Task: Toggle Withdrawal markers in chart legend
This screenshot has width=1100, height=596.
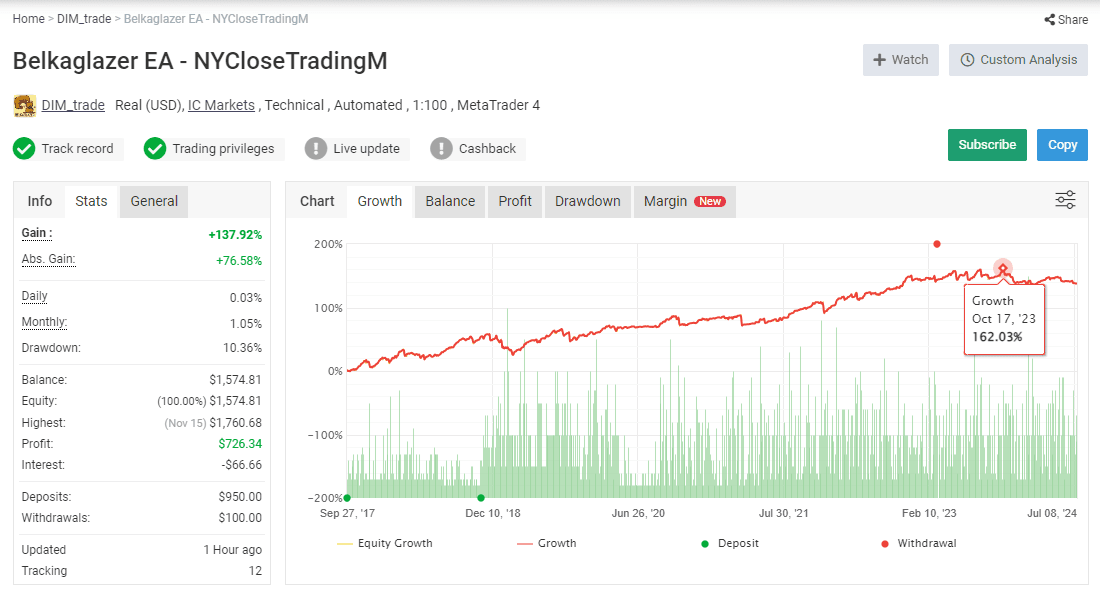Action: point(918,543)
